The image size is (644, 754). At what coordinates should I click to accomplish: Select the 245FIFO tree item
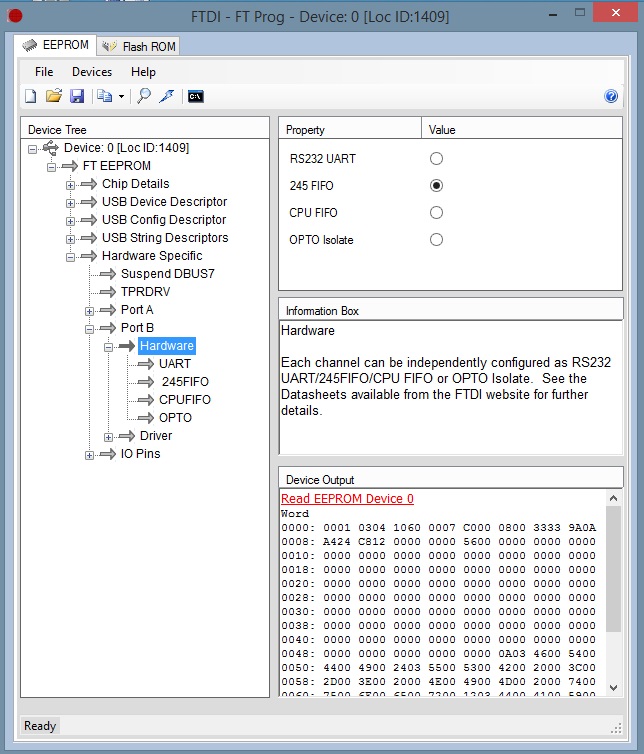point(185,382)
